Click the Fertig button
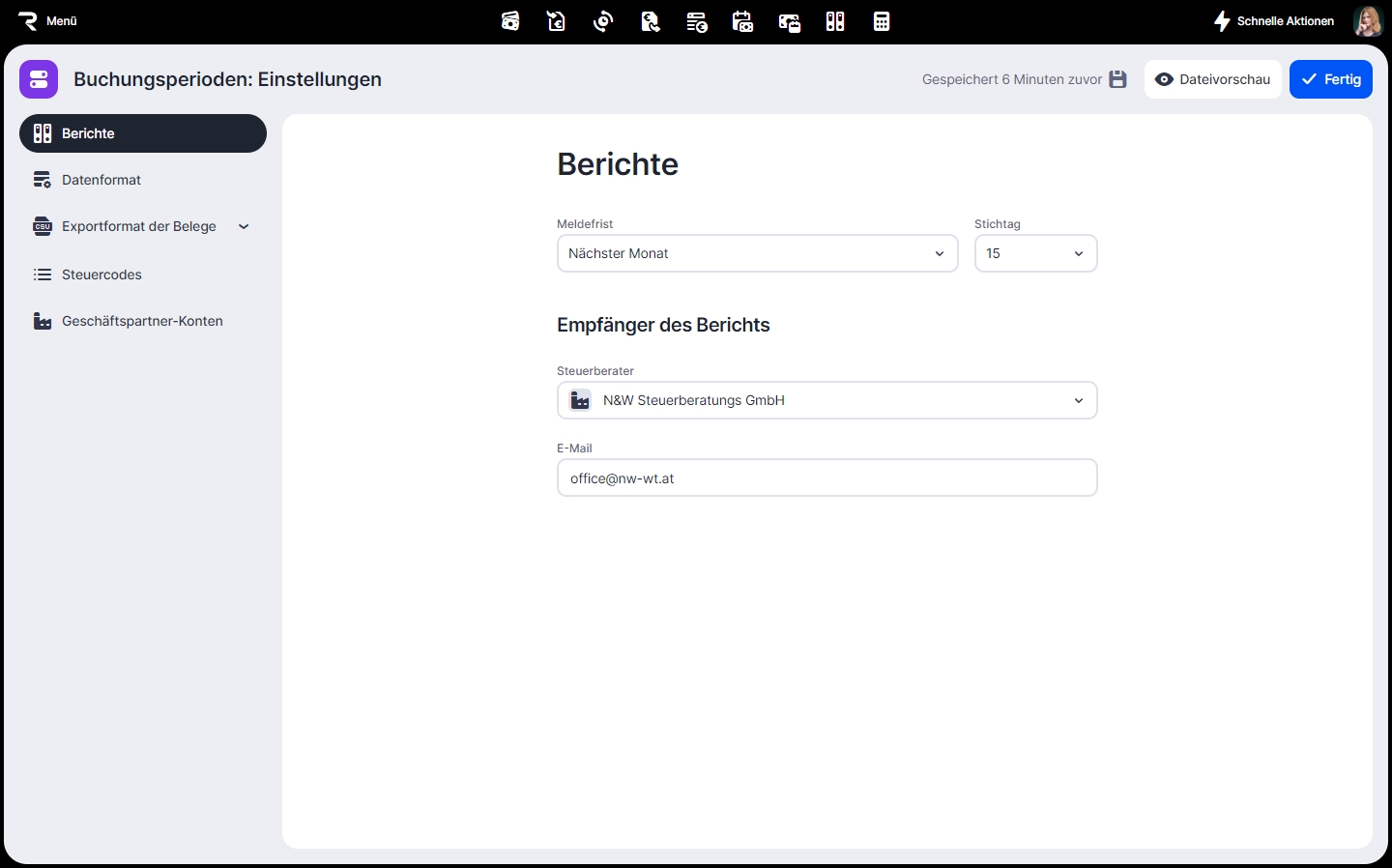 [1330, 79]
